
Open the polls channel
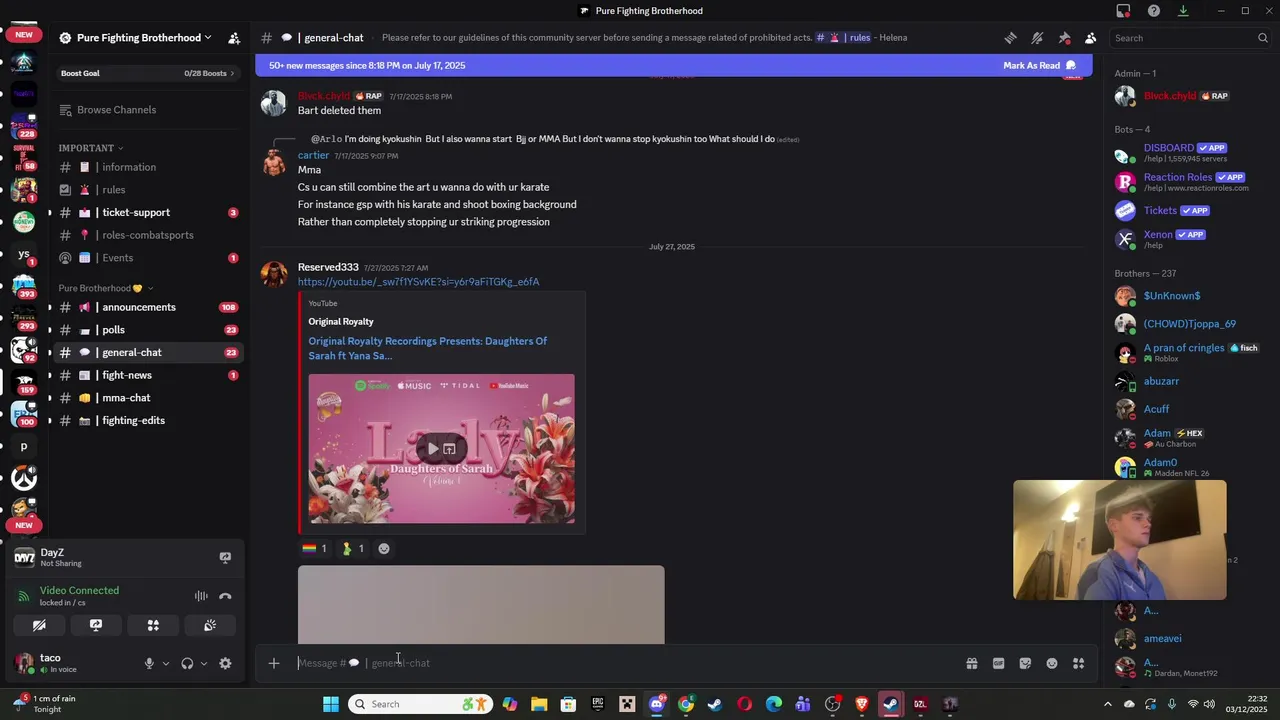point(147,330)
